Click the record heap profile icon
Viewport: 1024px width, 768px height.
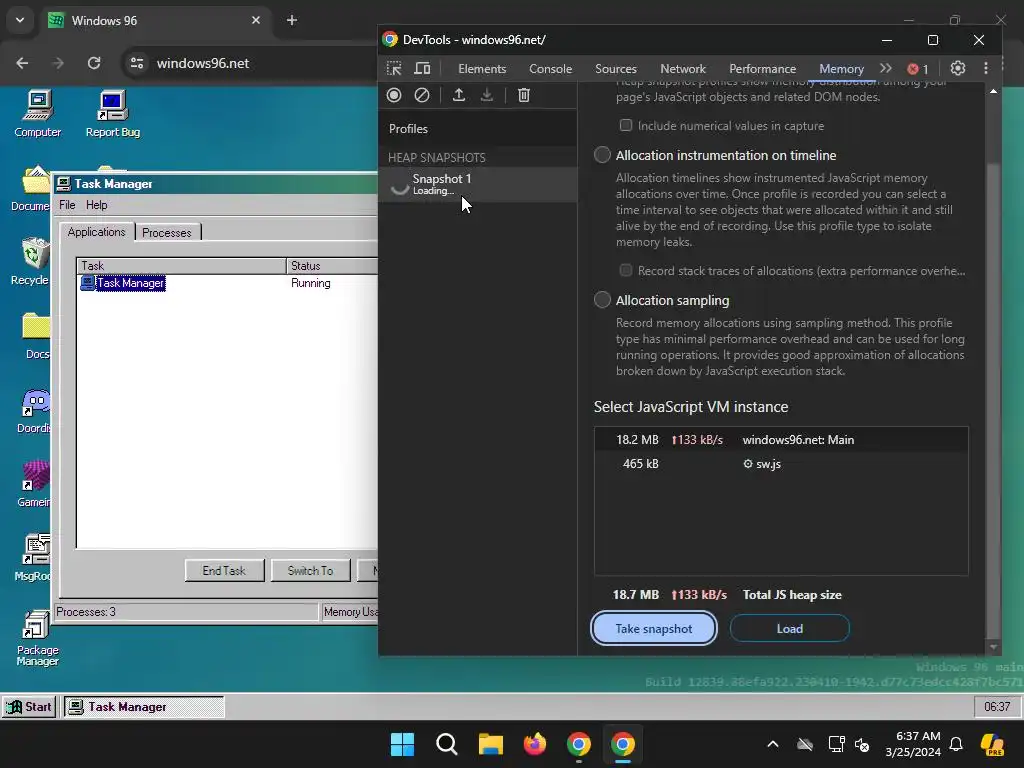tap(394, 95)
